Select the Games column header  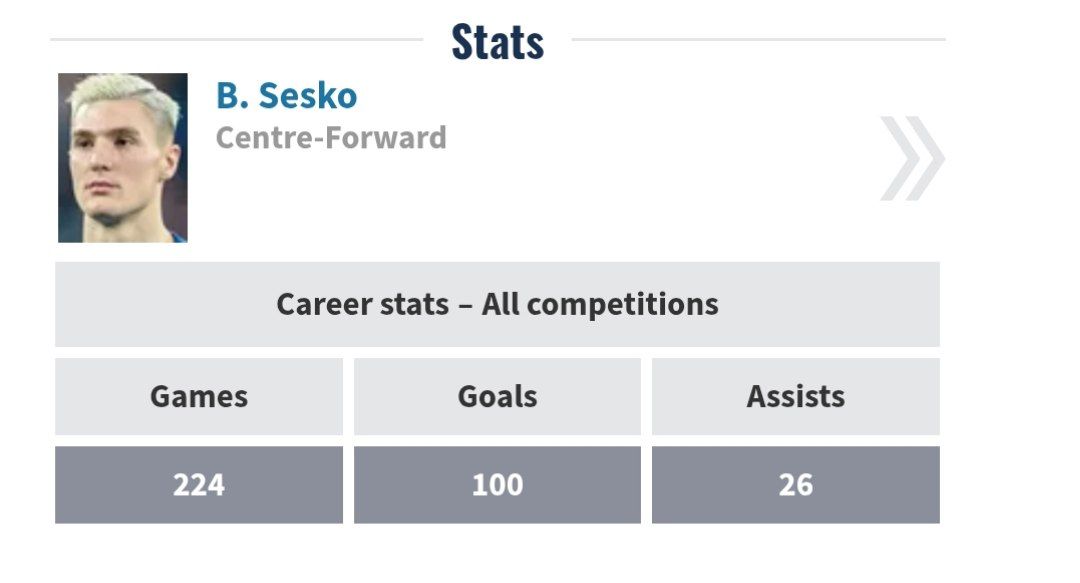tap(198, 396)
